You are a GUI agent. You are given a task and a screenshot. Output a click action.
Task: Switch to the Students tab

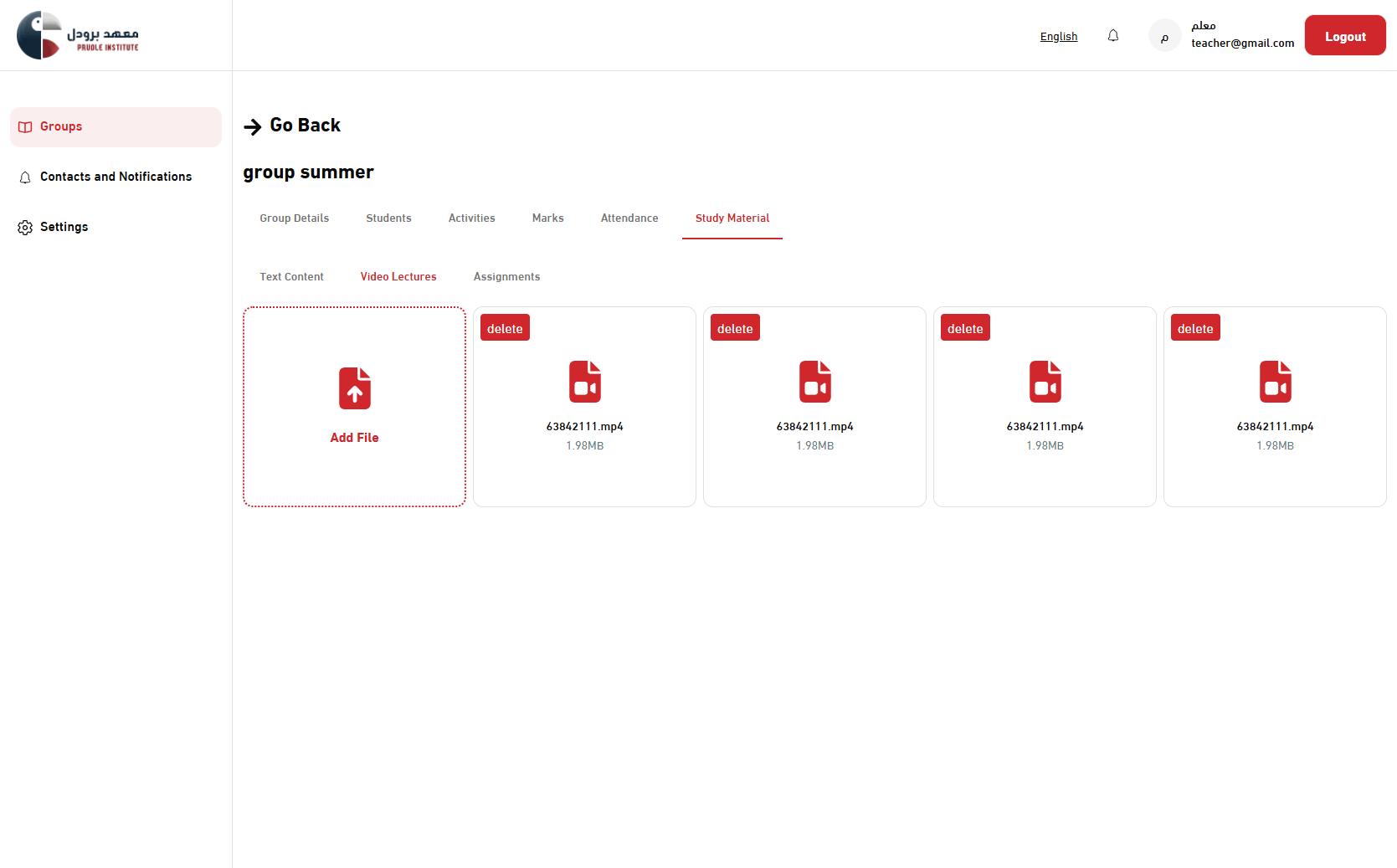(388, 218)
